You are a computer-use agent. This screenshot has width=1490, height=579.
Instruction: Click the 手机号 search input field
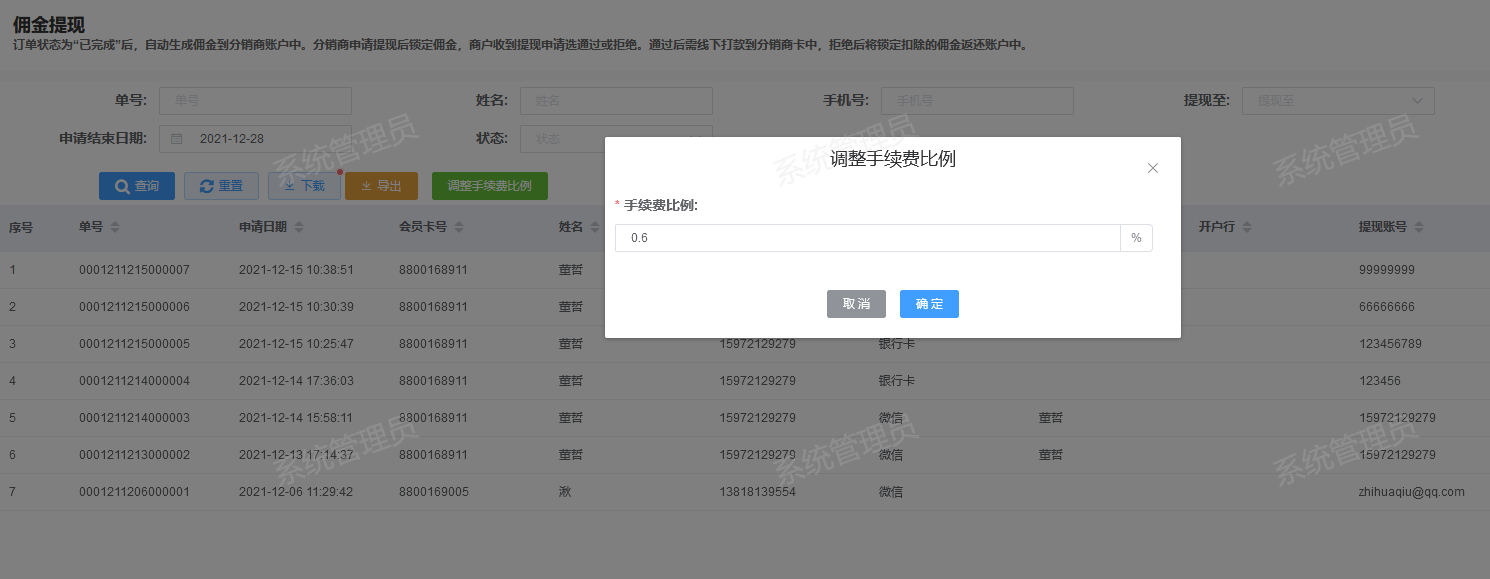pyautogui.click(x=976, y=101)
